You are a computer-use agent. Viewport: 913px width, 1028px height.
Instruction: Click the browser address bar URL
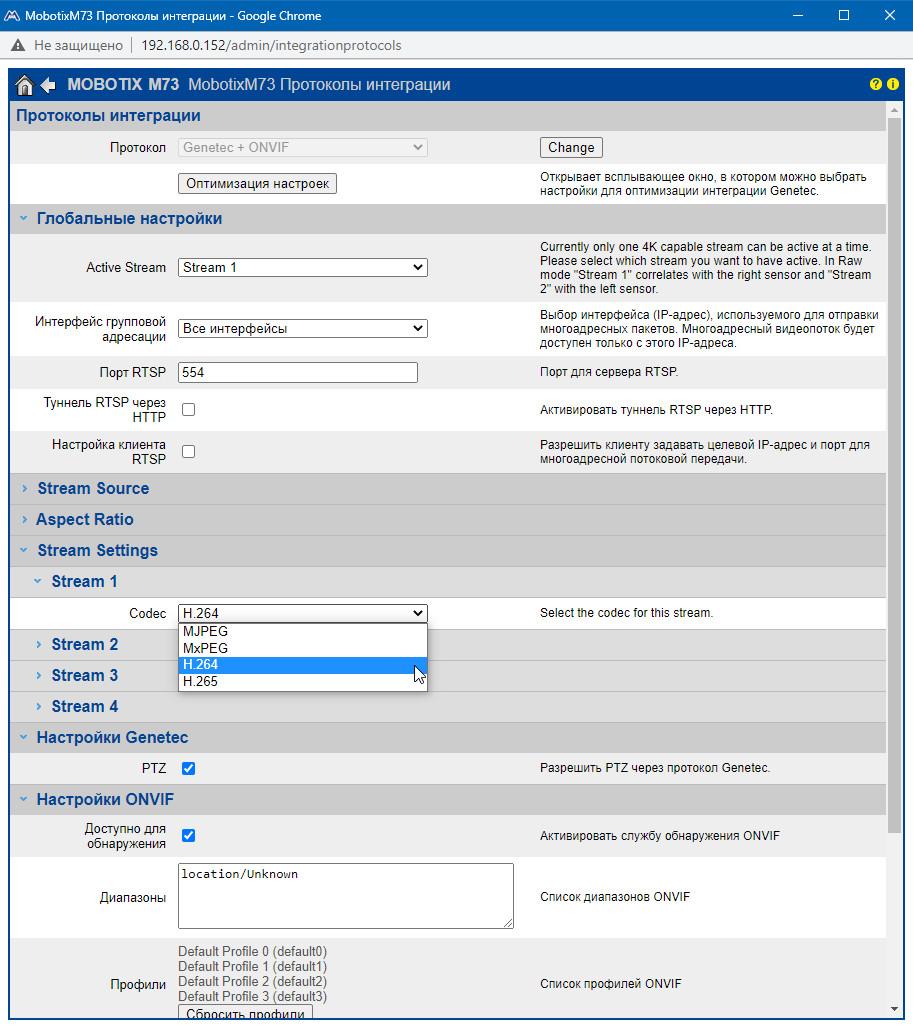pos(271,45)
